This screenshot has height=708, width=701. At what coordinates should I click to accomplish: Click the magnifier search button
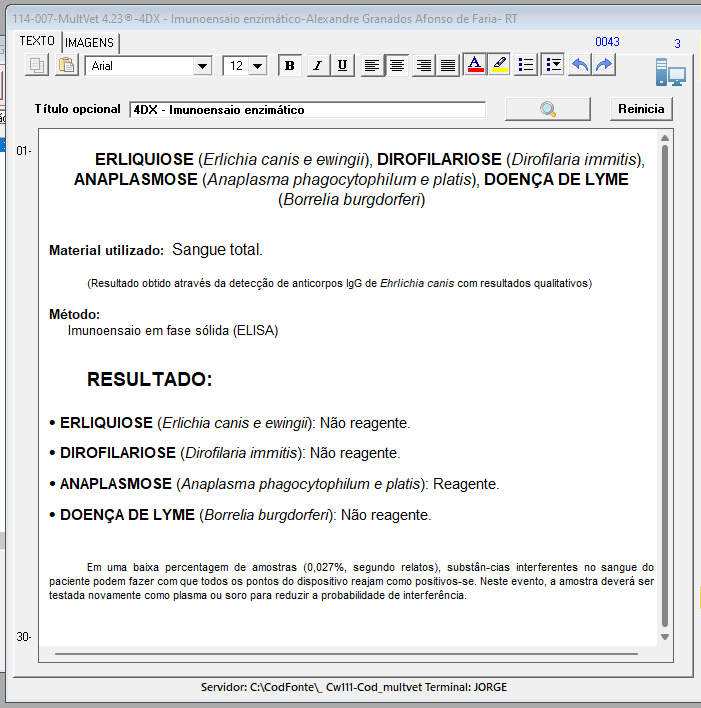pyautogui.click(x=548, y=109)
